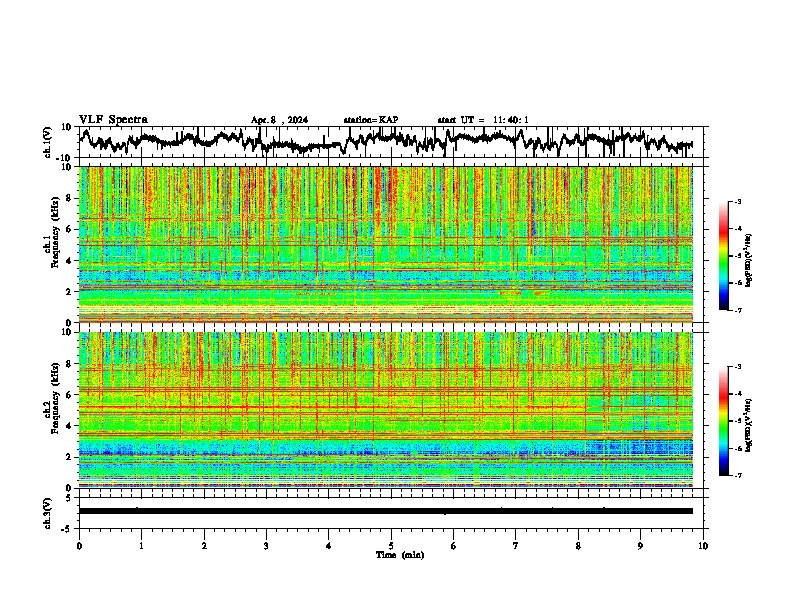
Task: Click the time axis tick label "0"
Action: point(79,546)
